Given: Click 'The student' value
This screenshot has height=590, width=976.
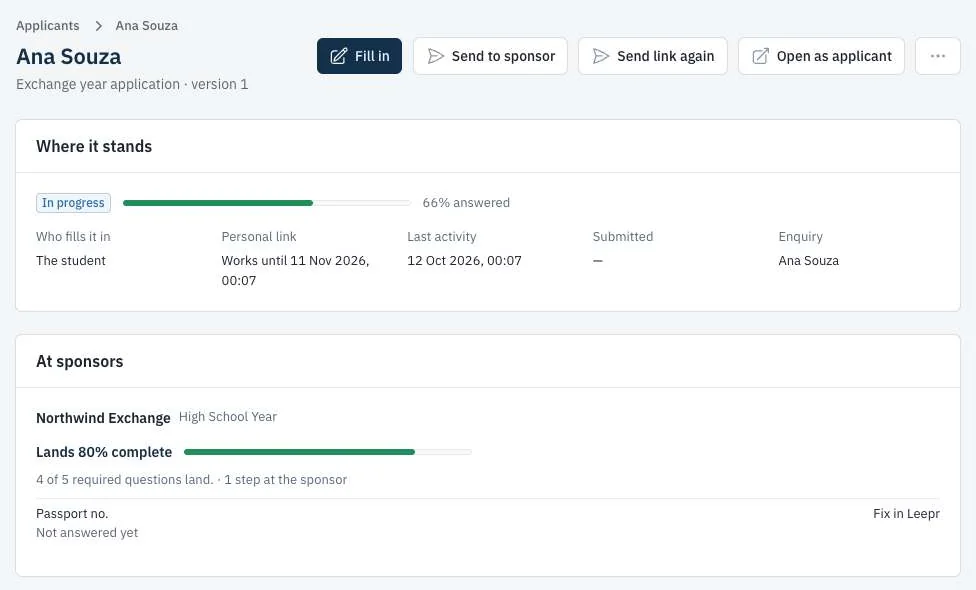Looking at the screenshot, I should tap(71, 261).
